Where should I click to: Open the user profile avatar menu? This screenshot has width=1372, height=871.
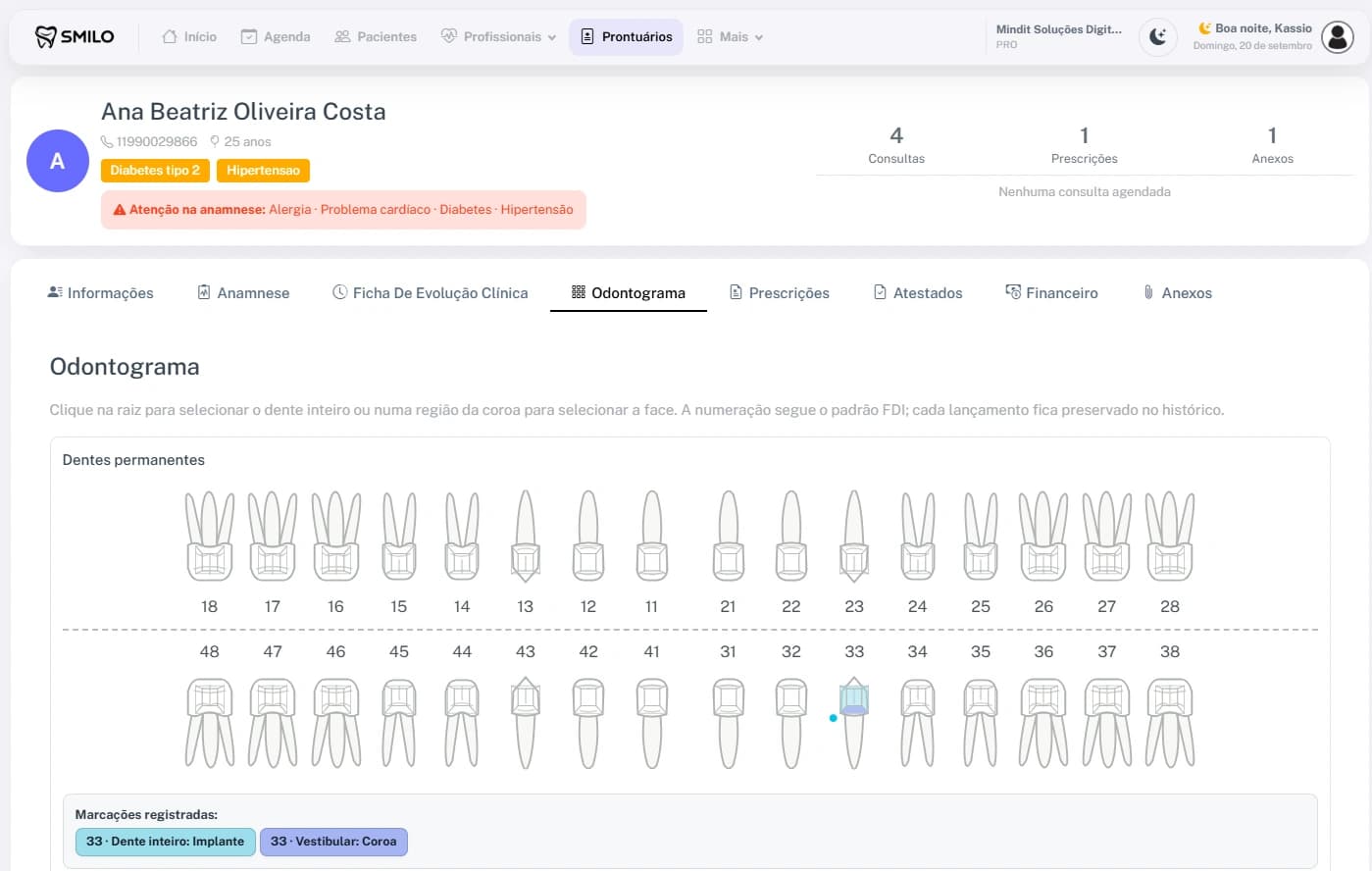coord(1338,37)
